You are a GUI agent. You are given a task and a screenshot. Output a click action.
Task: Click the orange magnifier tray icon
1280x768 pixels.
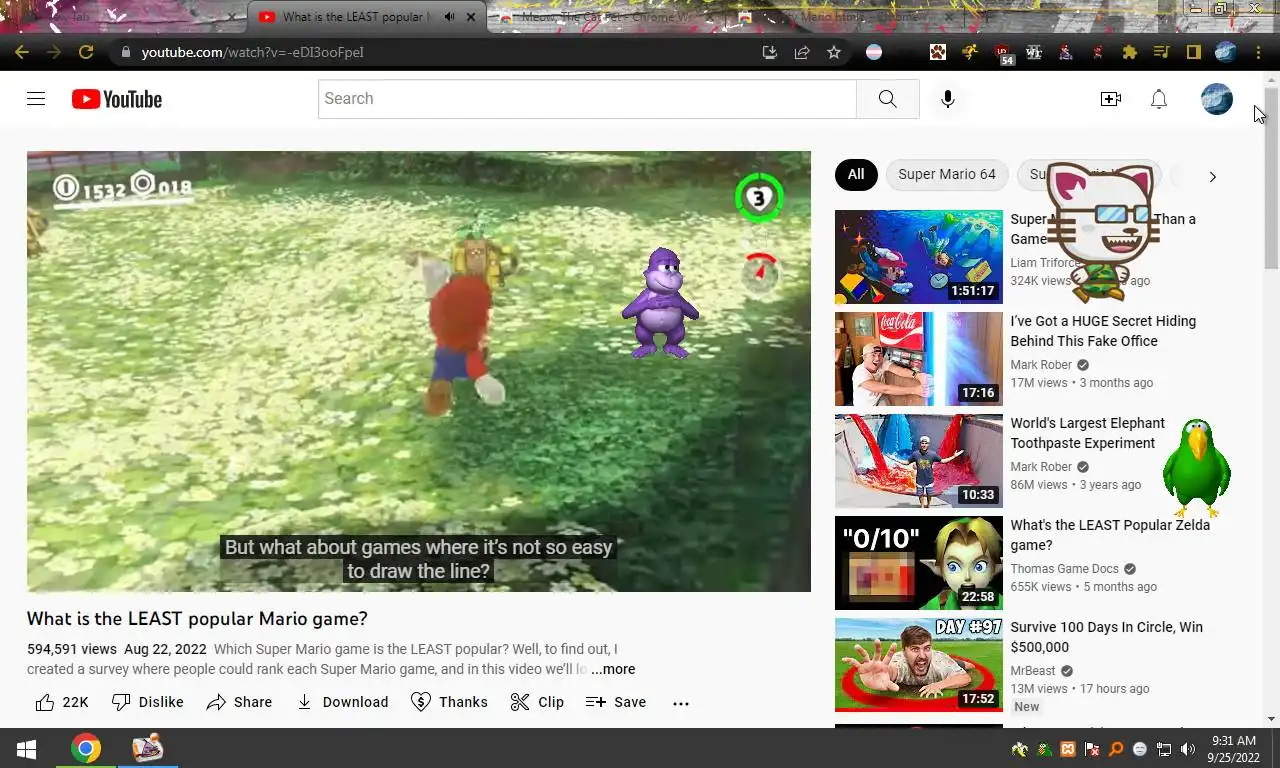click(x=1115, y=749)
